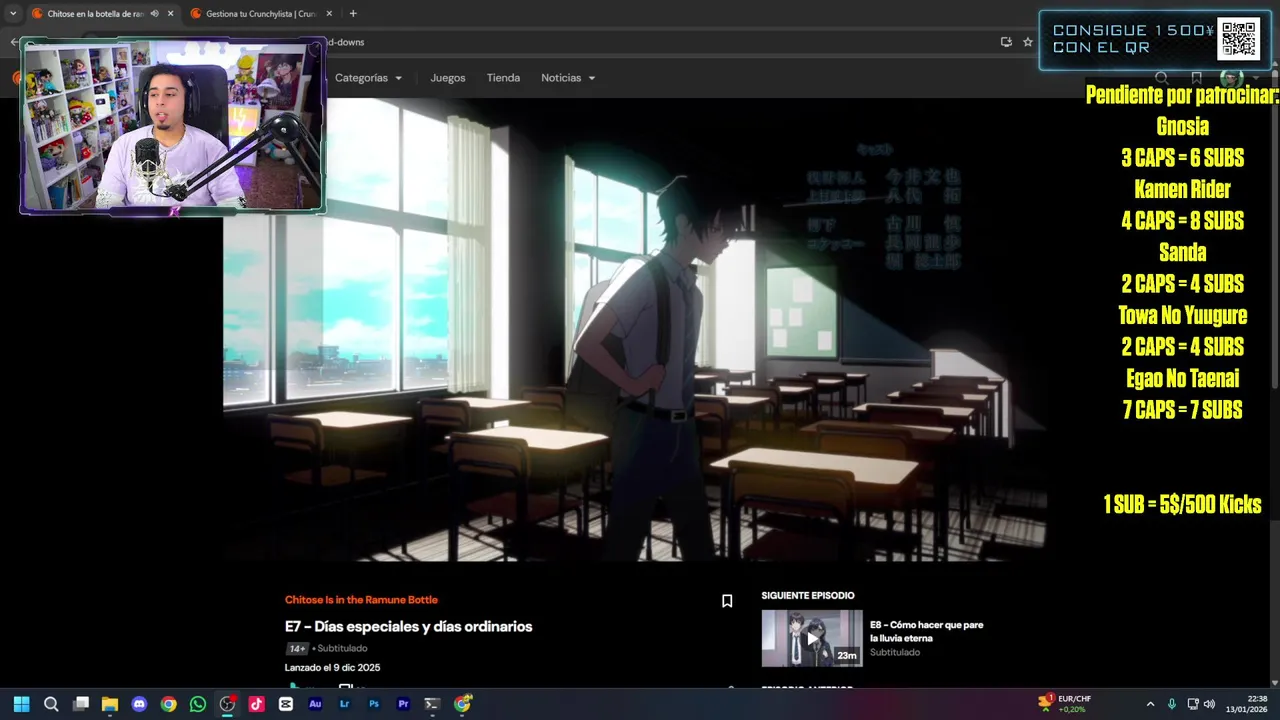
Task: Open the EUR/CHF taskbar widget
Action: click(1065, 704)
